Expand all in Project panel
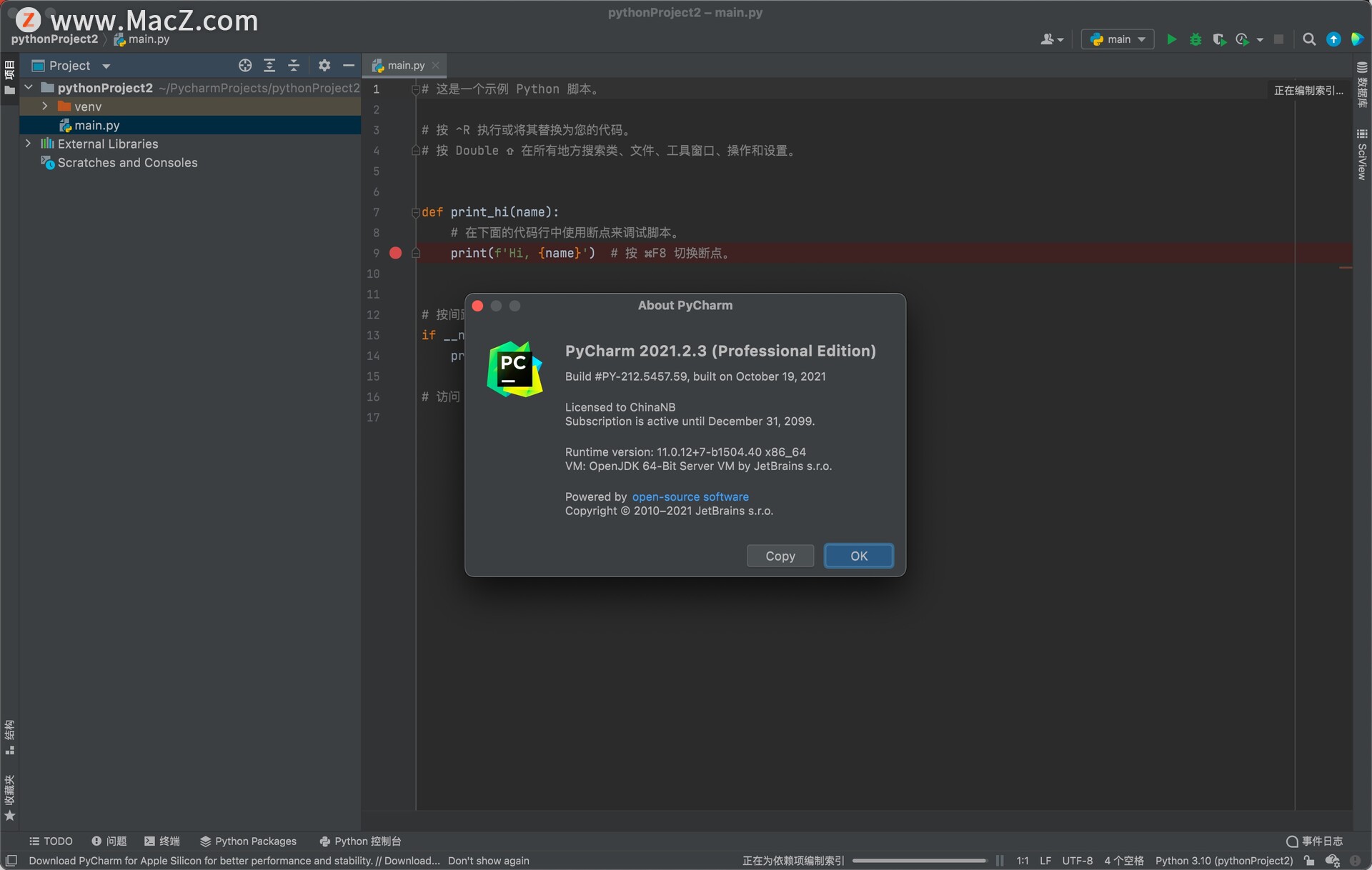 [x=269, y=66]
